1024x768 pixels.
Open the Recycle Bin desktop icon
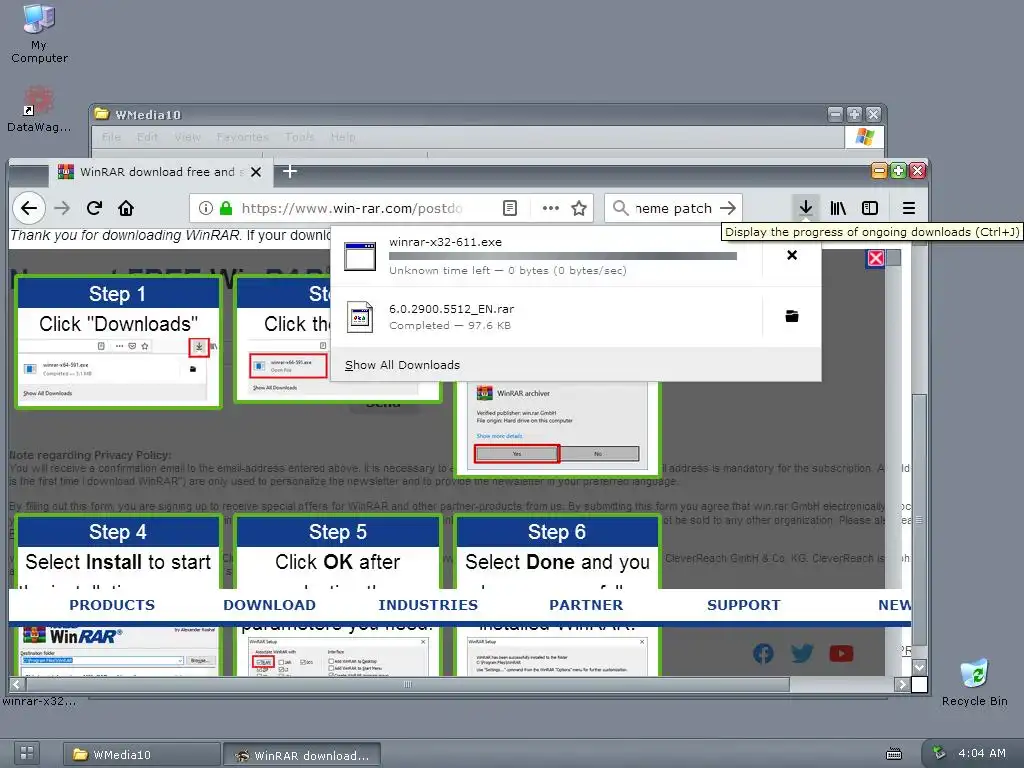pyautogui.click(x=975, y=682)
